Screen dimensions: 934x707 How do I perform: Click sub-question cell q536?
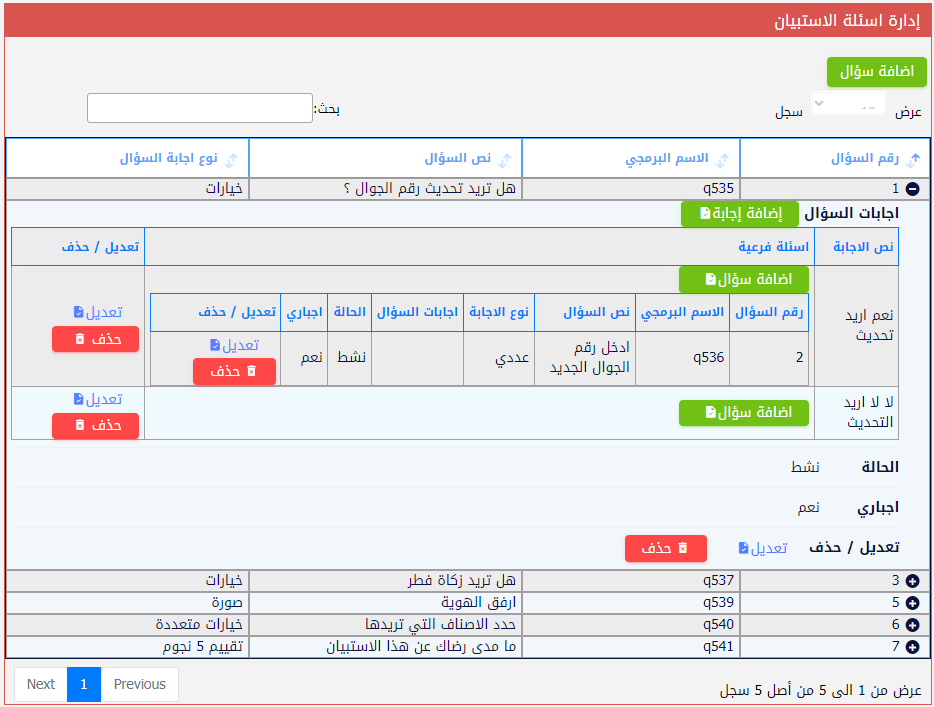(x=682, y=358)
